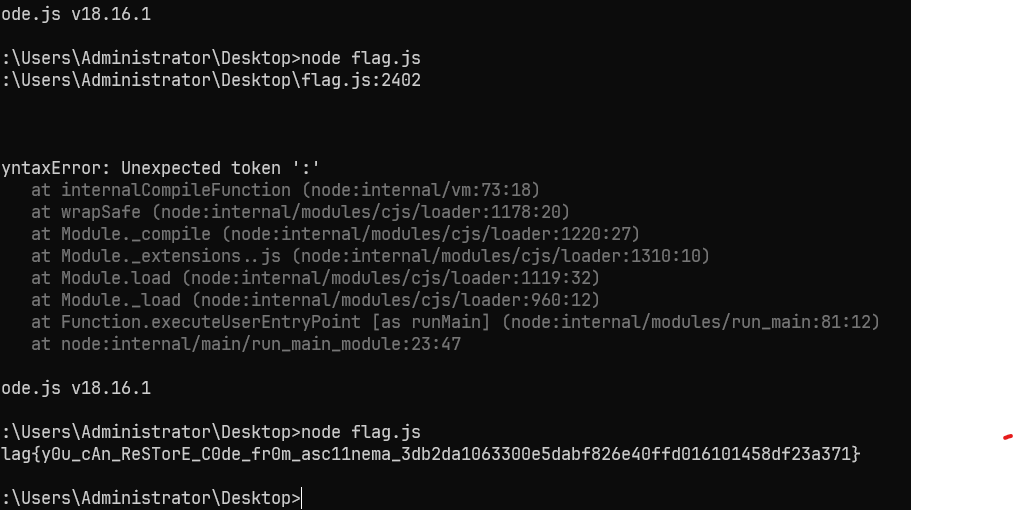
Task: Click the Module._compile stack trace line
Action: coord(335,234)
